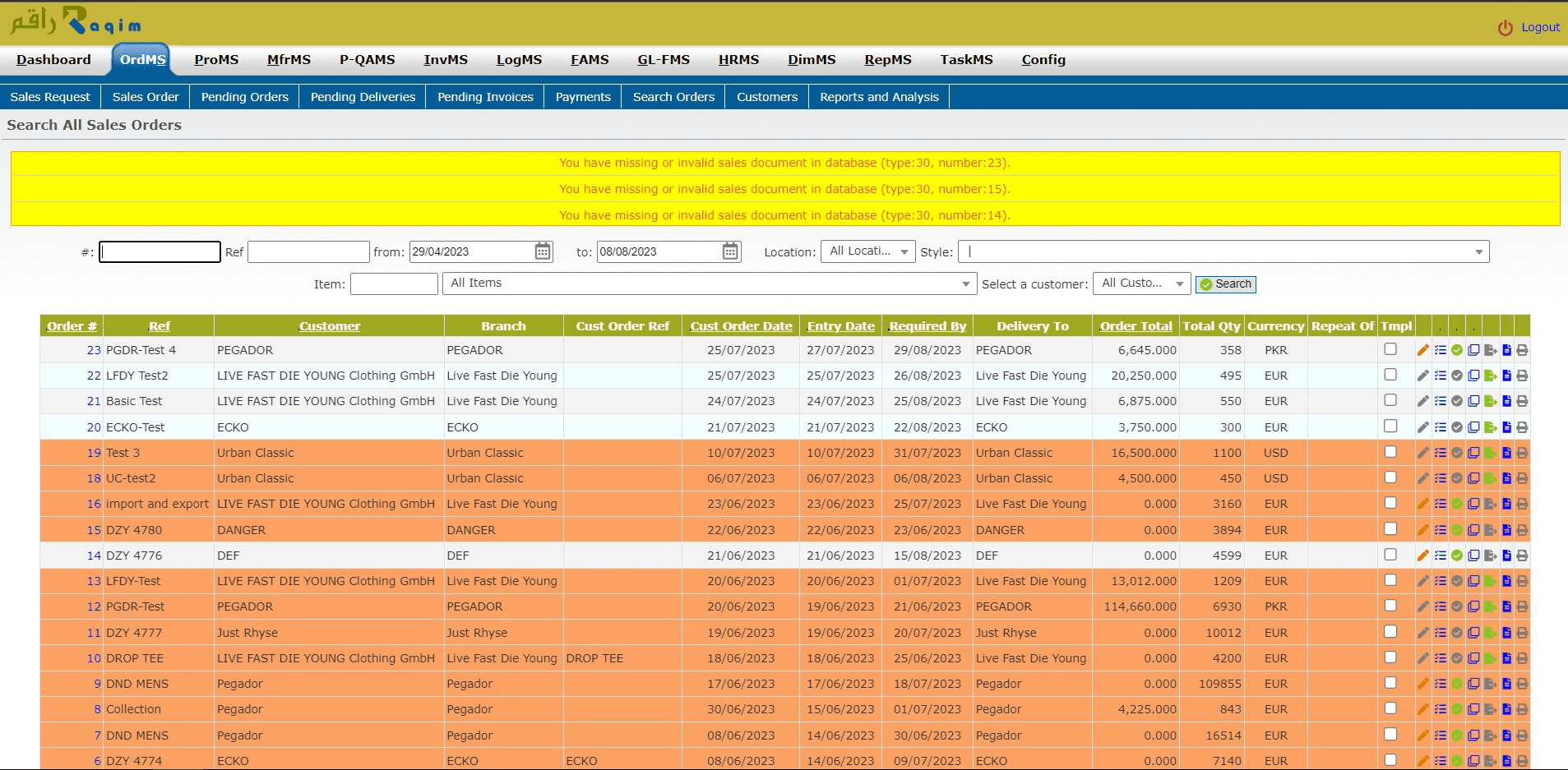Open the 'from' date calendar picker

(x=543, y=251)
